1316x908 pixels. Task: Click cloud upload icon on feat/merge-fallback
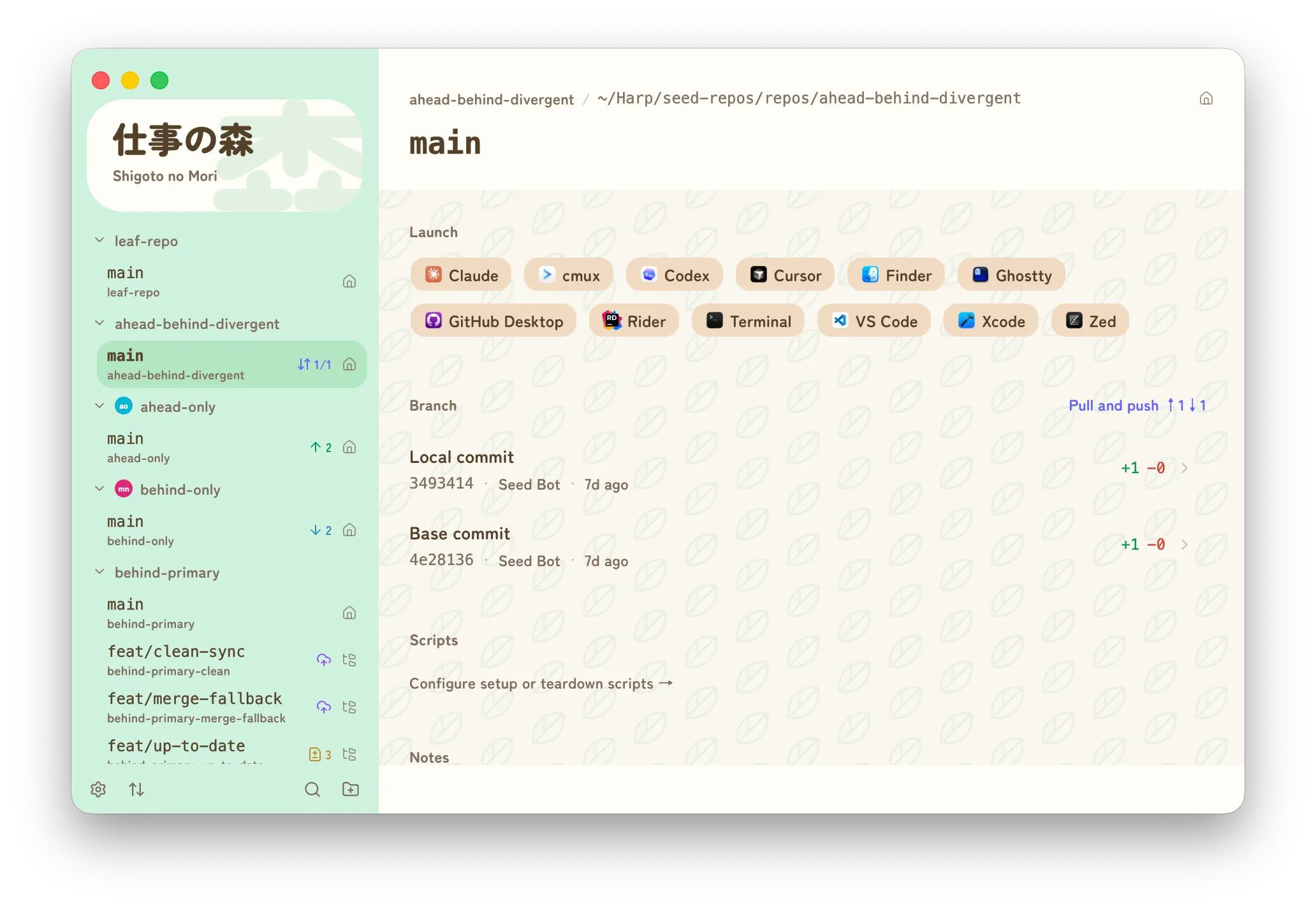pyautogui.click(x=324, y=707)
